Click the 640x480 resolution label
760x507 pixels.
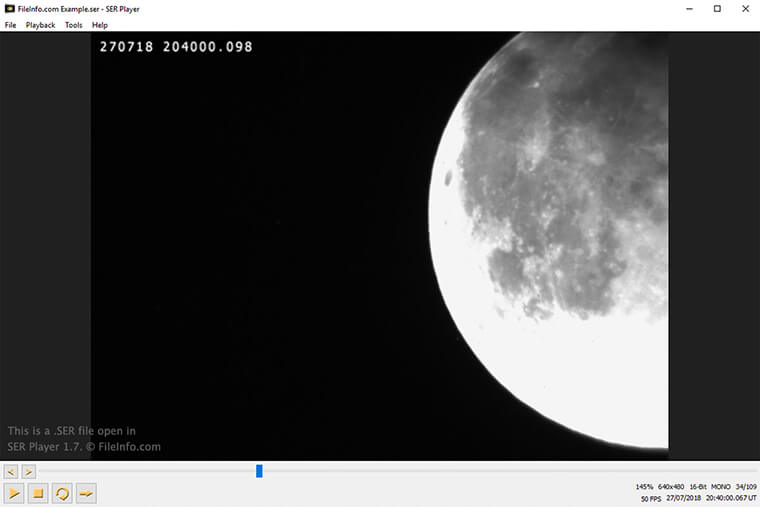tap(671, 487)
